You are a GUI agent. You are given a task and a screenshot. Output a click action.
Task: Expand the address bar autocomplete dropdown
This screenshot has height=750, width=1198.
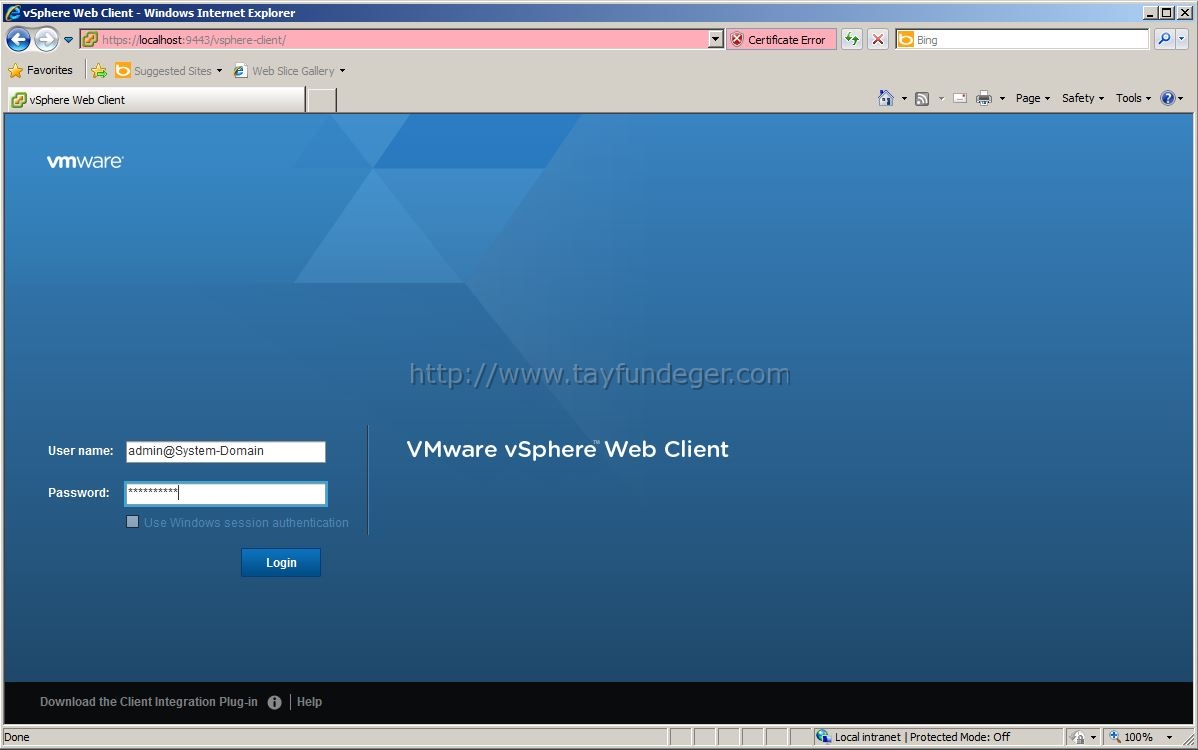(715, 40)
